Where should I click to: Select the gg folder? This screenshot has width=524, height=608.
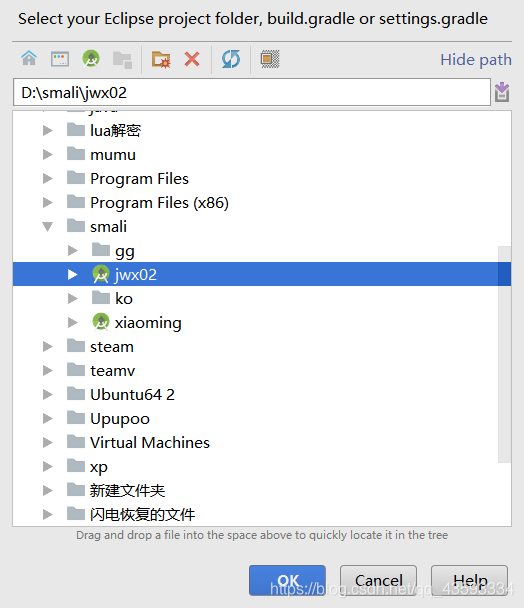pos(125,252)
